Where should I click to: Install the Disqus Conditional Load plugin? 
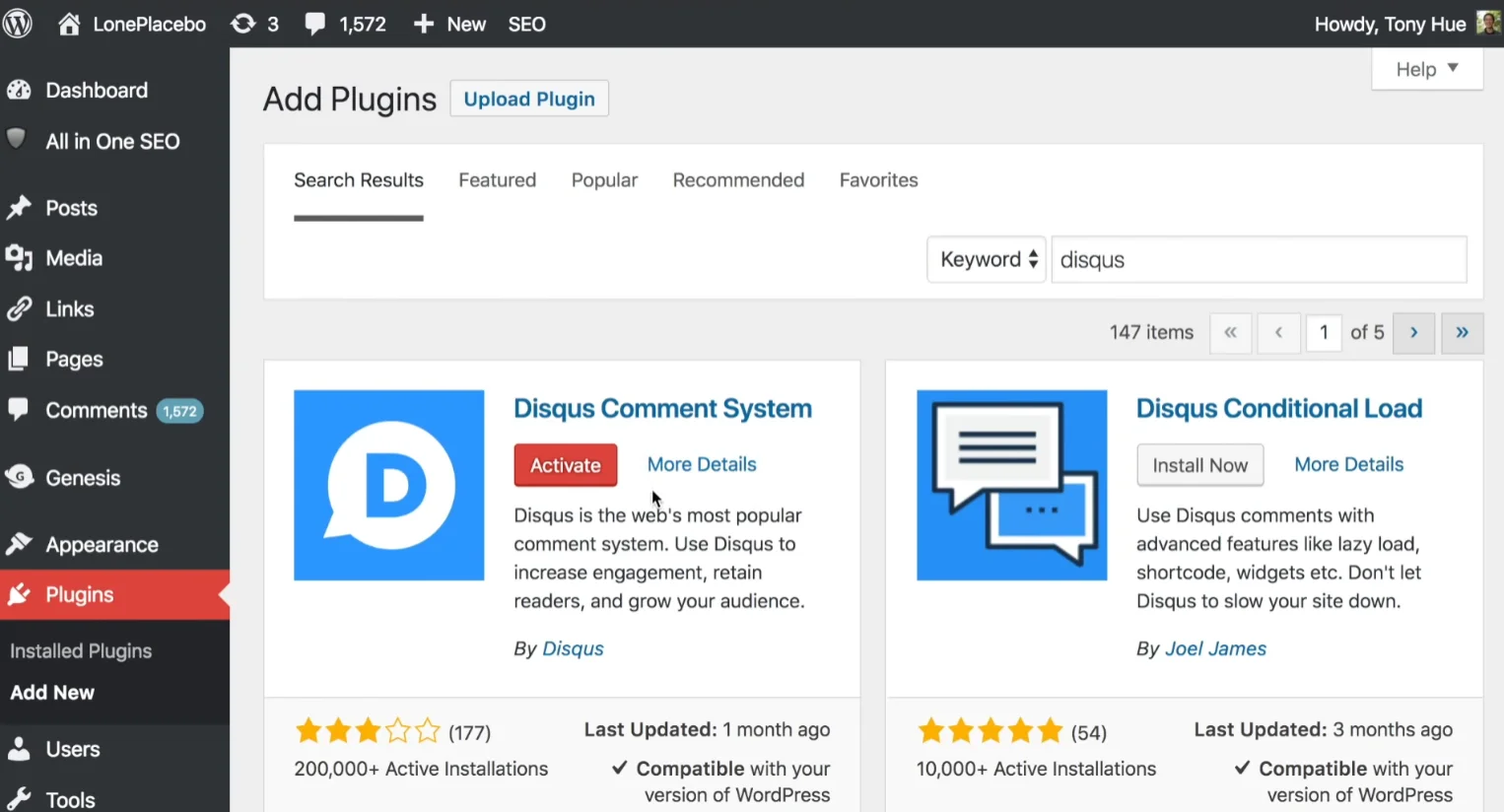[x=1199, y=465]
